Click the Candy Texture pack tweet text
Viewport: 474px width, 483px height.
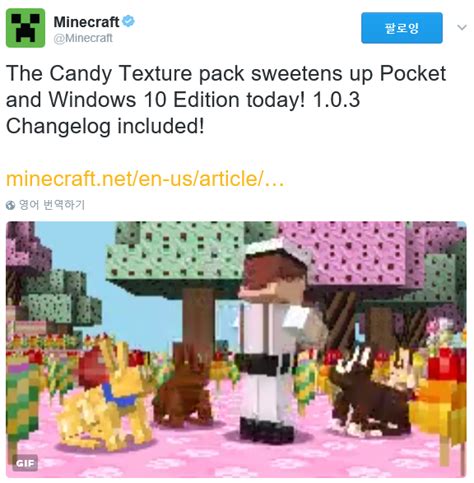tap(226, 100)
